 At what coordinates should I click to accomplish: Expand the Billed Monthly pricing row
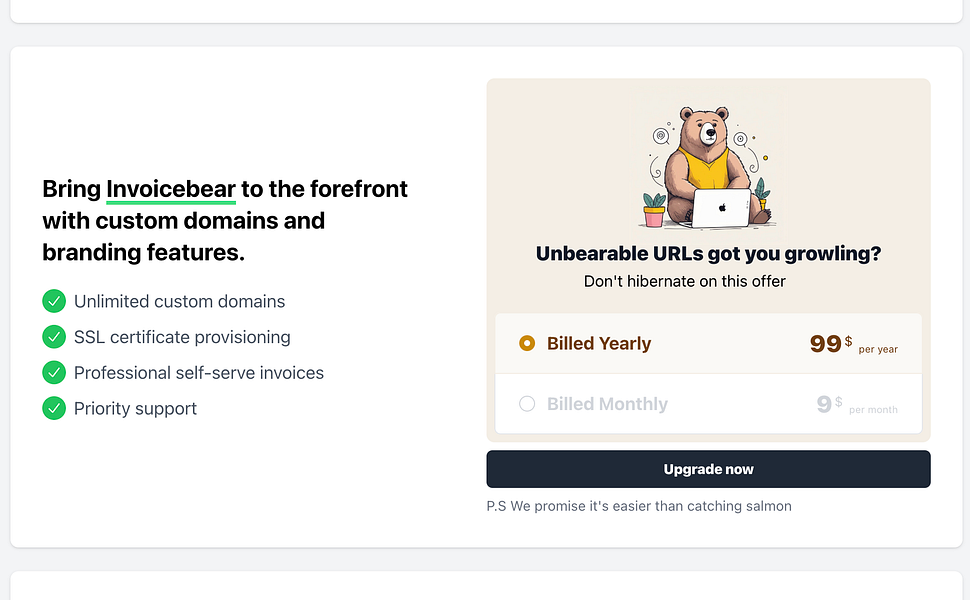click(x=708, y=404)
